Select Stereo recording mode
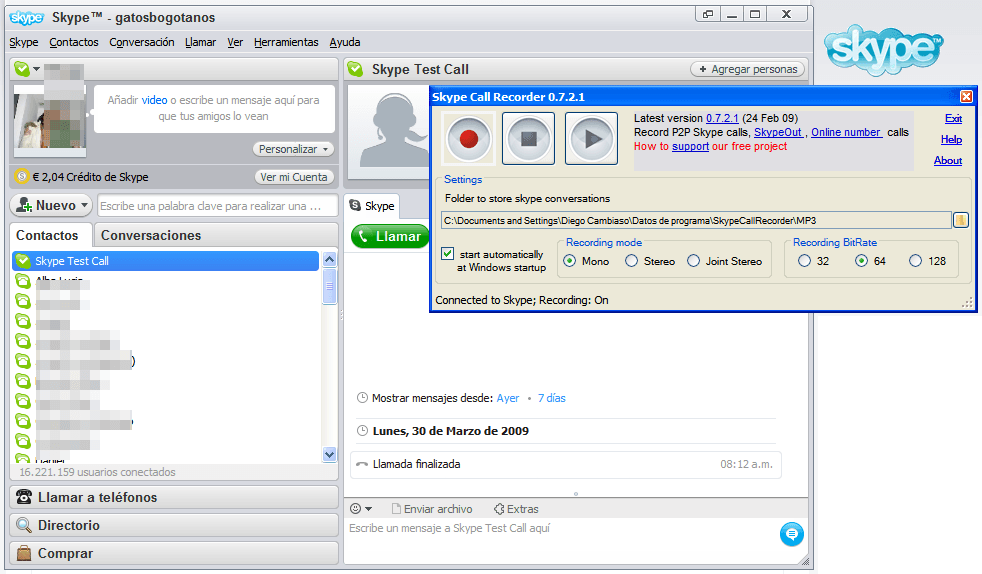Image resolution: width=982 pixels, height=574 pixels. coord(631,261)
